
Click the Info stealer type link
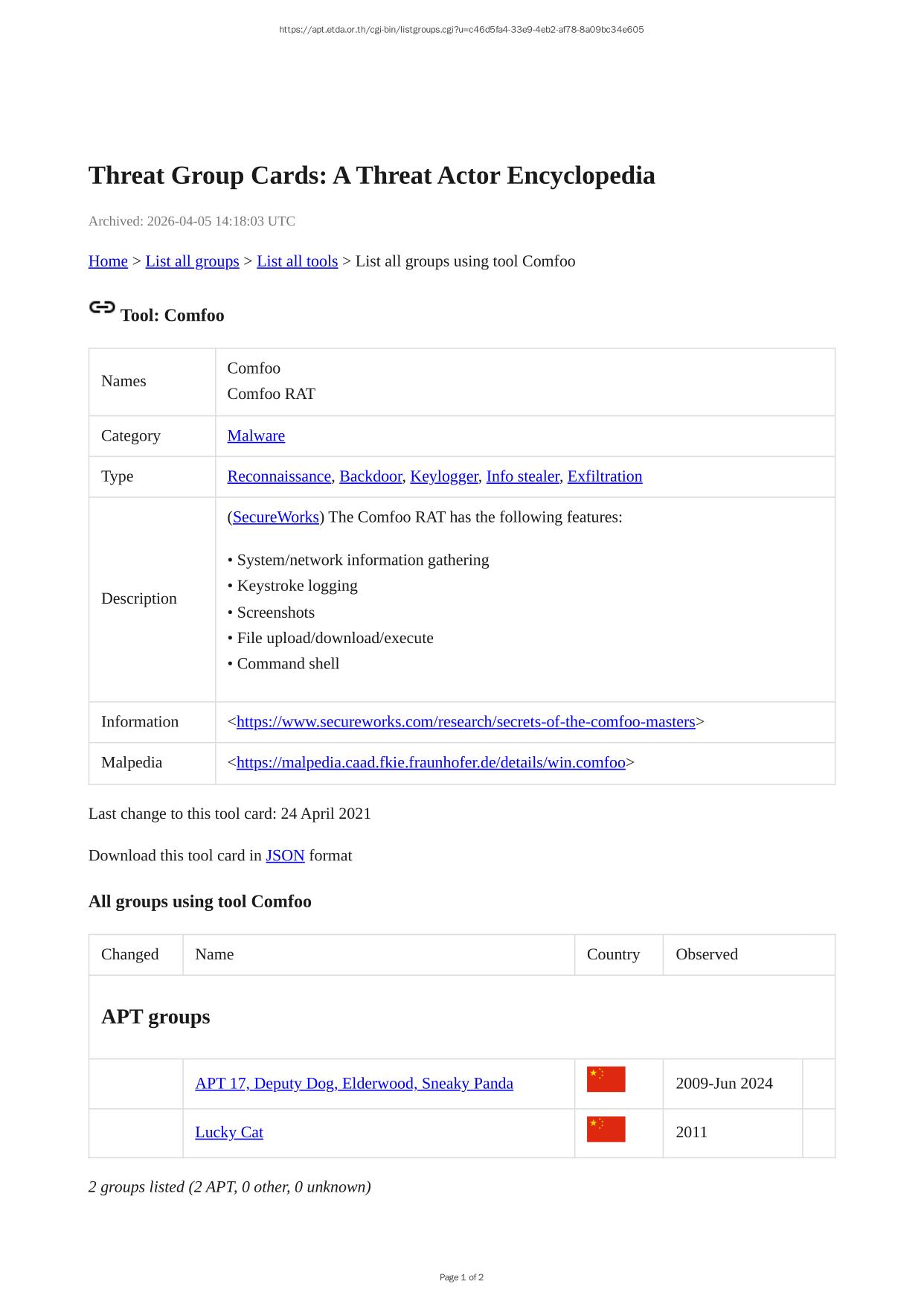click(x=522, y=476)
